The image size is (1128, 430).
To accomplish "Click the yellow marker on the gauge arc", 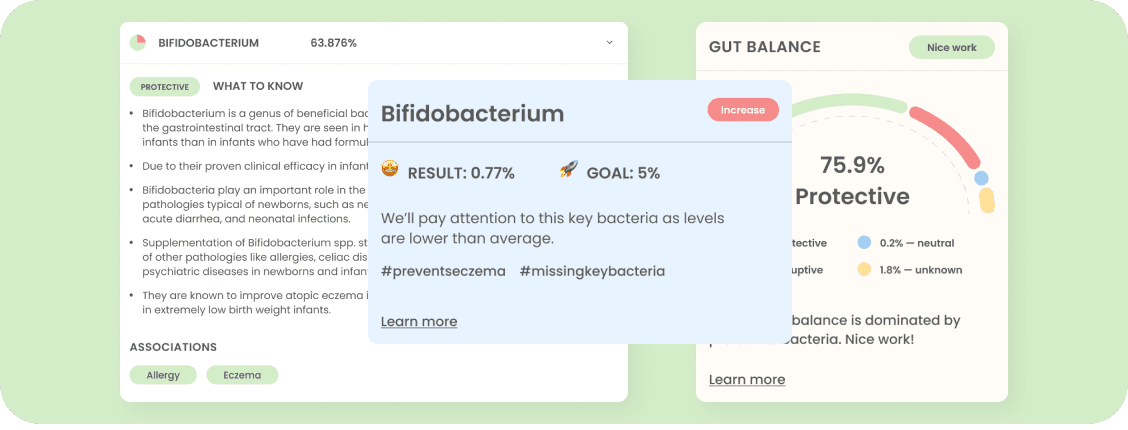I will click(x=987, y=200).
